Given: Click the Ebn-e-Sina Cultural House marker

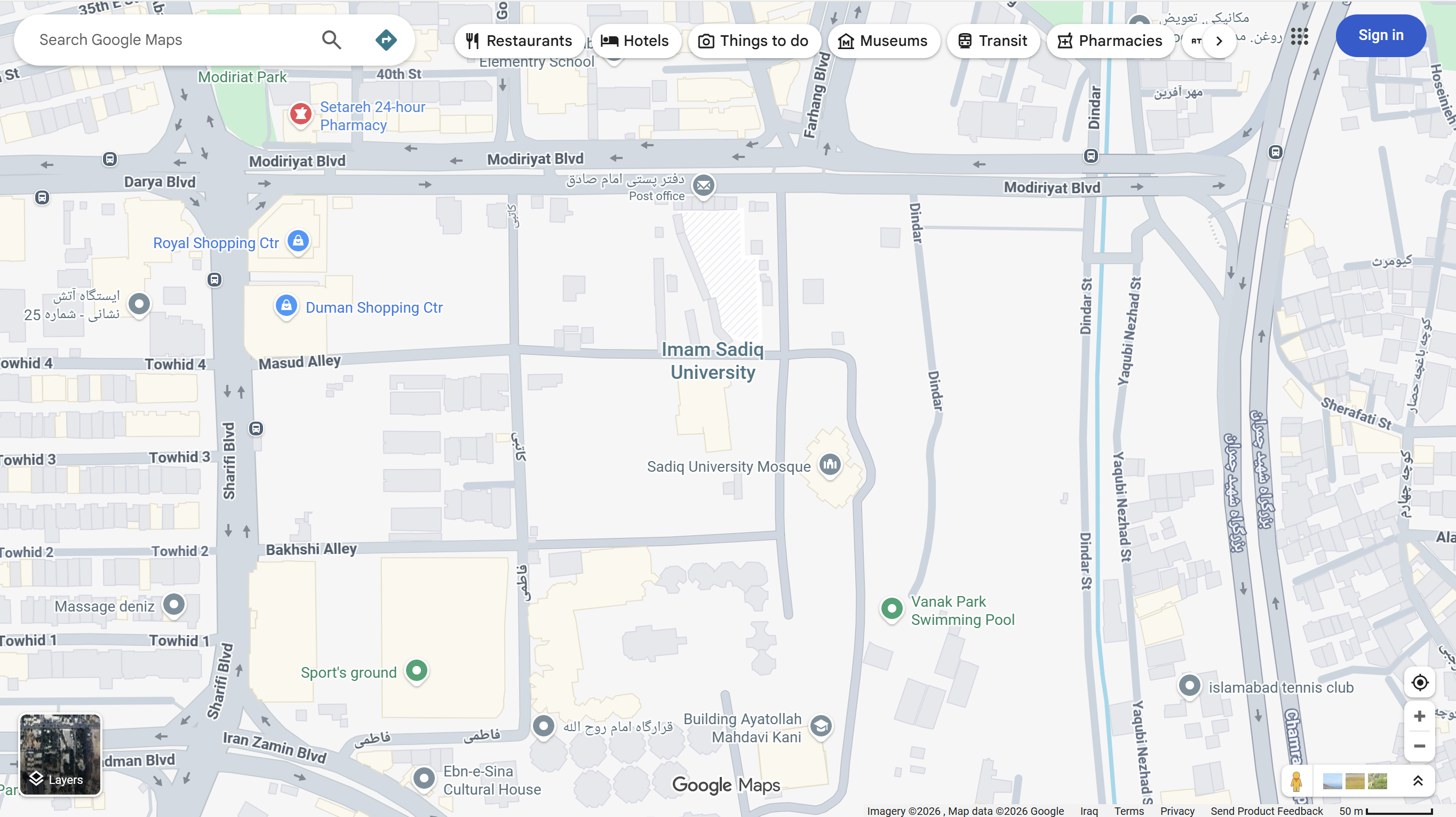Looking at the screenshot, I should pos(424,779).
